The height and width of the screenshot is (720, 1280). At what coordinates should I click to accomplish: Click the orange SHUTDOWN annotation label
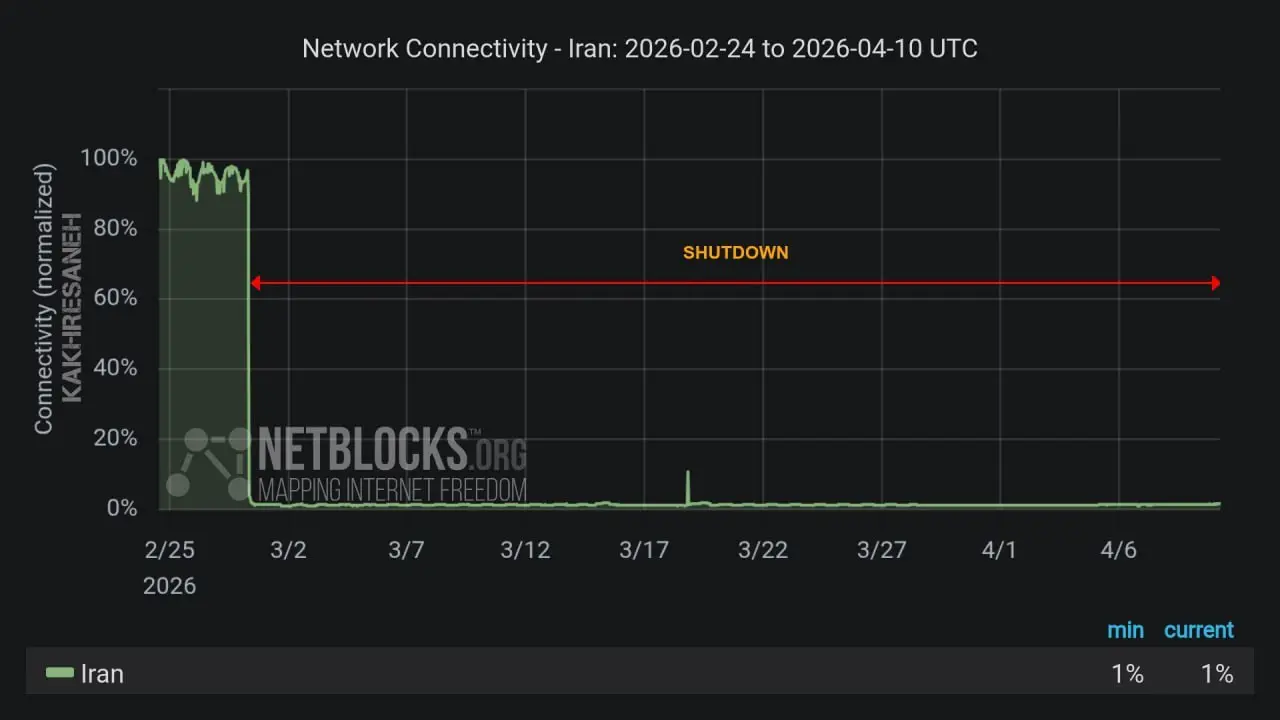pyautogui.click(x=735, y=253)
